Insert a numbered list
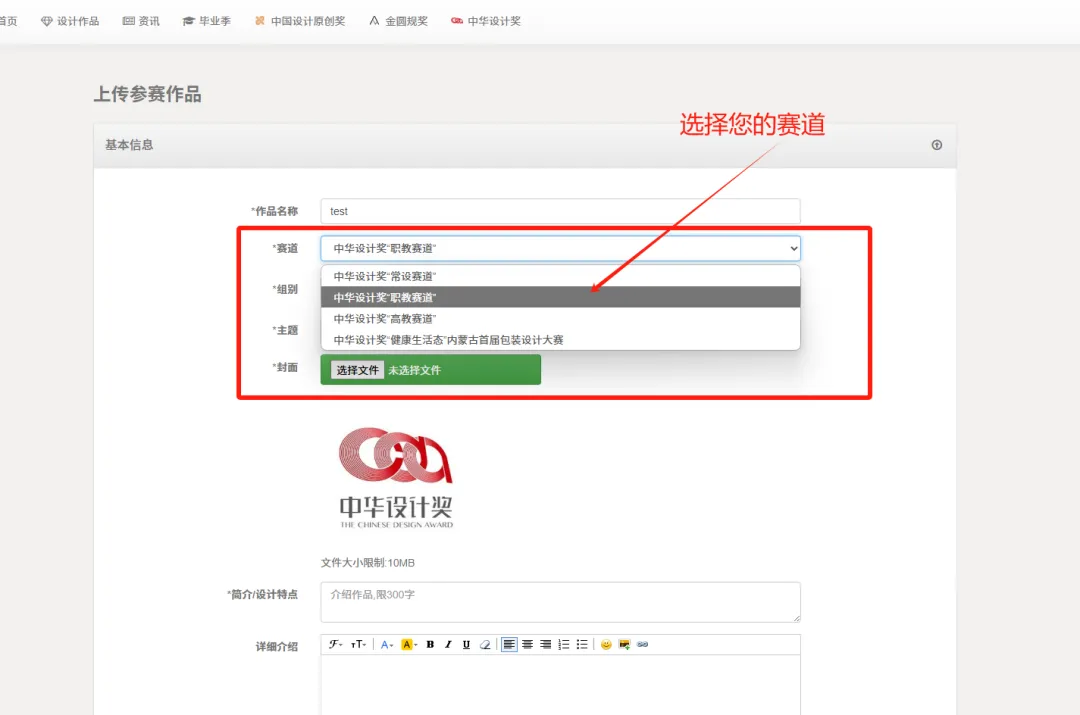 564,644
